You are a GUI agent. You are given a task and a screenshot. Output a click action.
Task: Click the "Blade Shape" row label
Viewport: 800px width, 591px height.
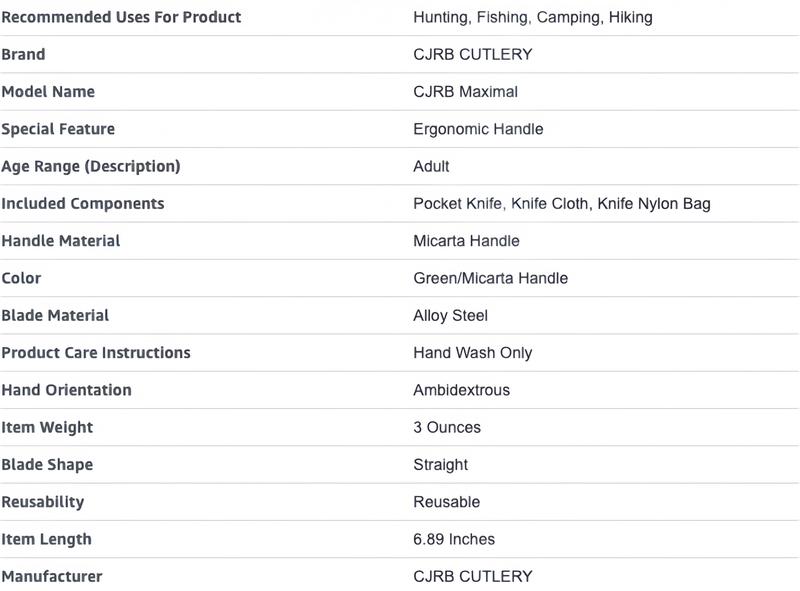[x=47, y=464]
